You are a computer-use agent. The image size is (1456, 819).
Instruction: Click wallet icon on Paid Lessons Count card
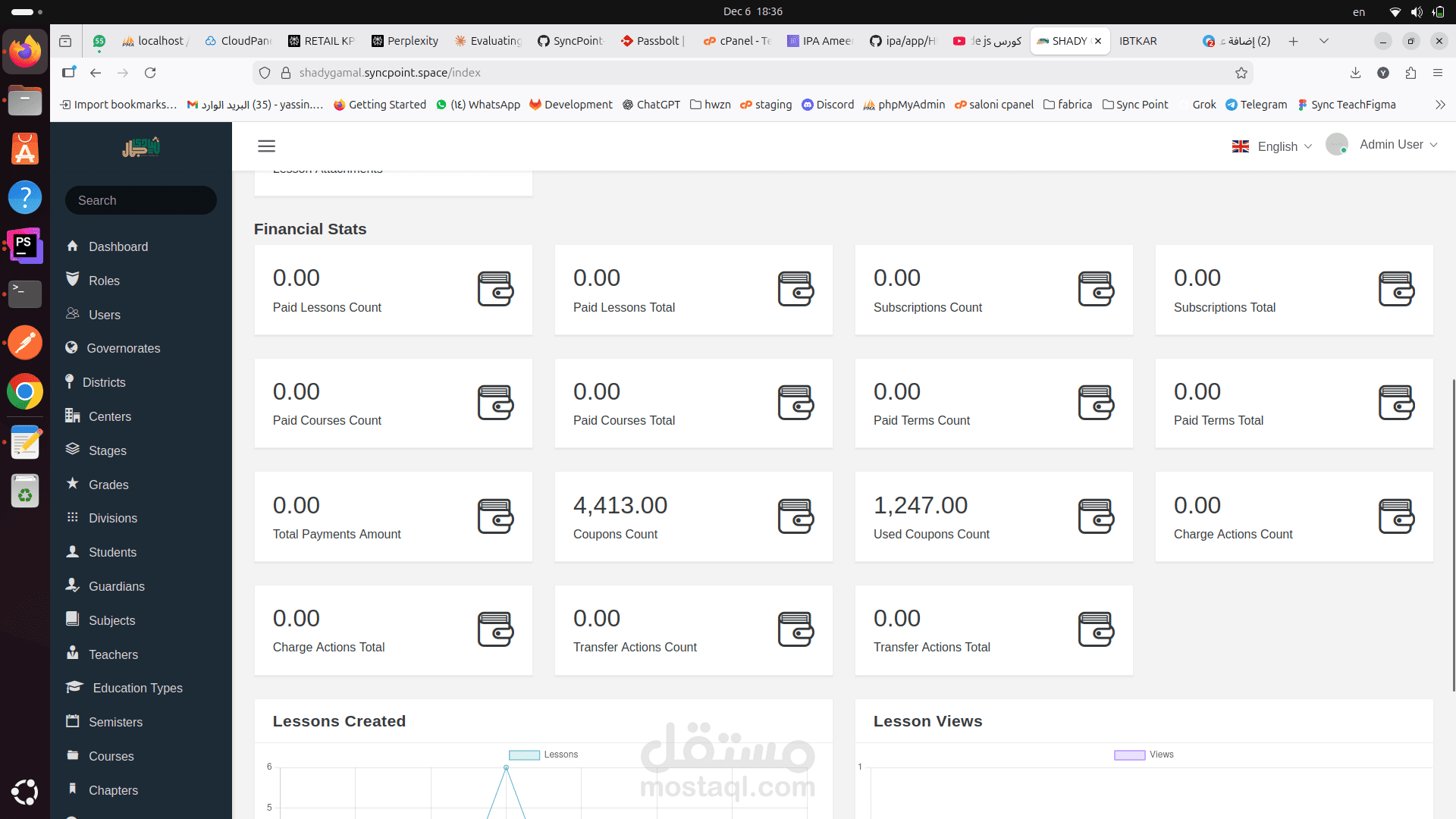(495, 289)
